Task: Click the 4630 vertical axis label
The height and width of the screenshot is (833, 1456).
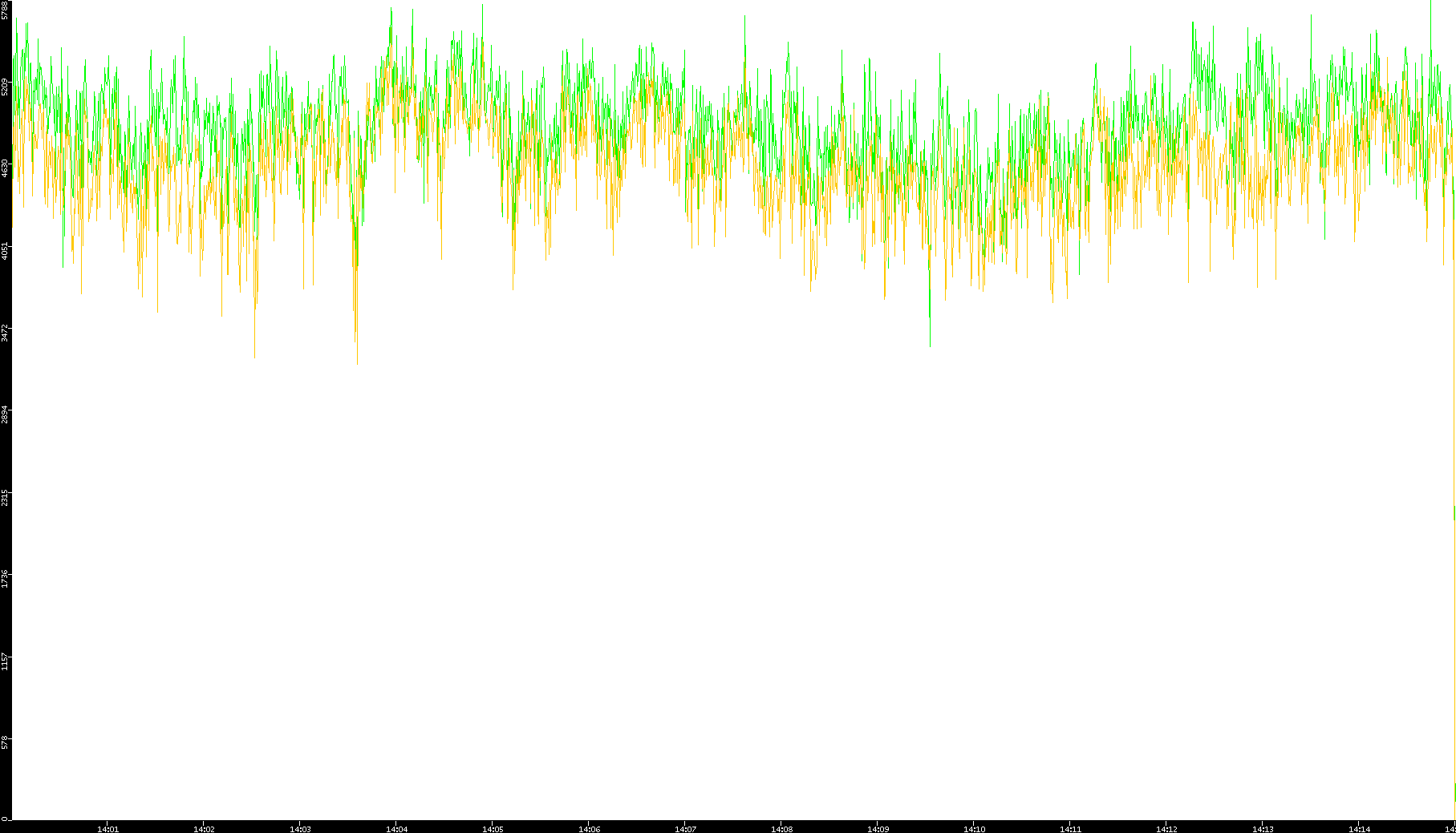Action: [x=5, y=168]
